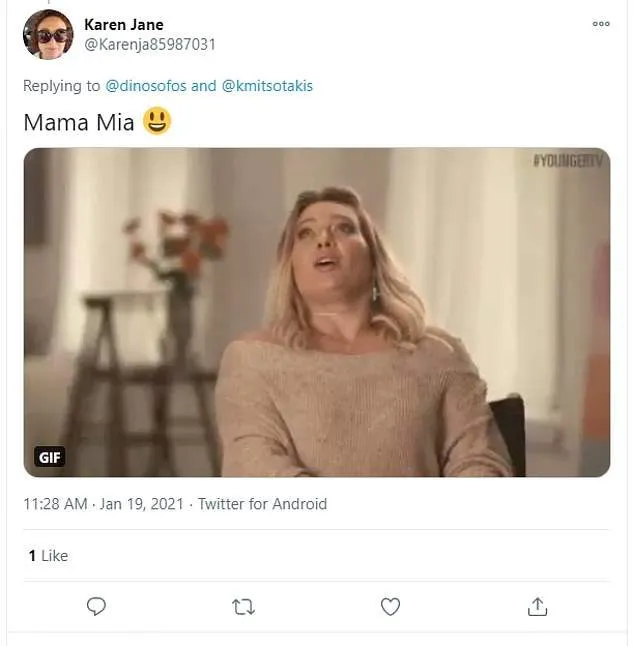The width and height of the screenshot is (634, 646).
Task: Click the @Karenja85987031 handle
Action: point(149,44)
